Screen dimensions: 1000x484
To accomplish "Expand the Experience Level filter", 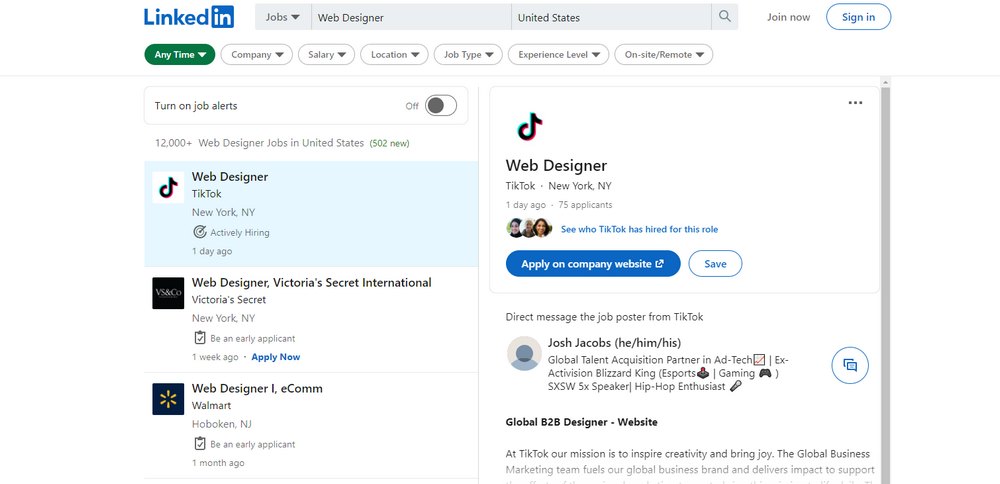I will [559, 55].
